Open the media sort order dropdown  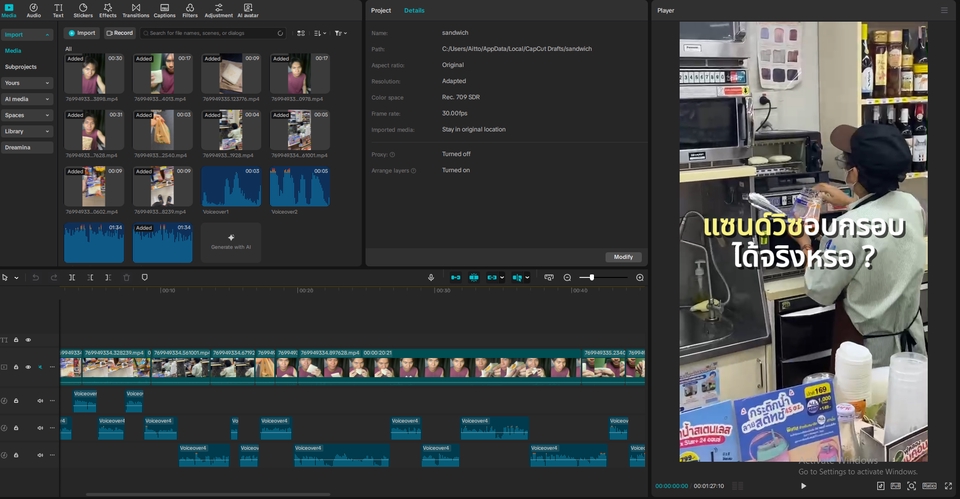tap(320, 33)
